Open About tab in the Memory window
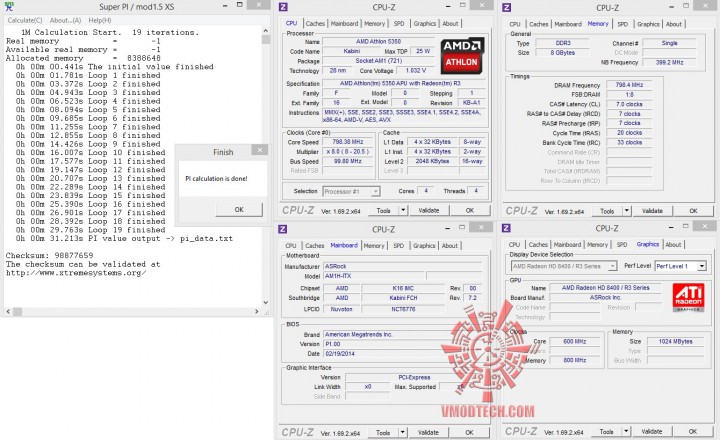 coord(674,24)
